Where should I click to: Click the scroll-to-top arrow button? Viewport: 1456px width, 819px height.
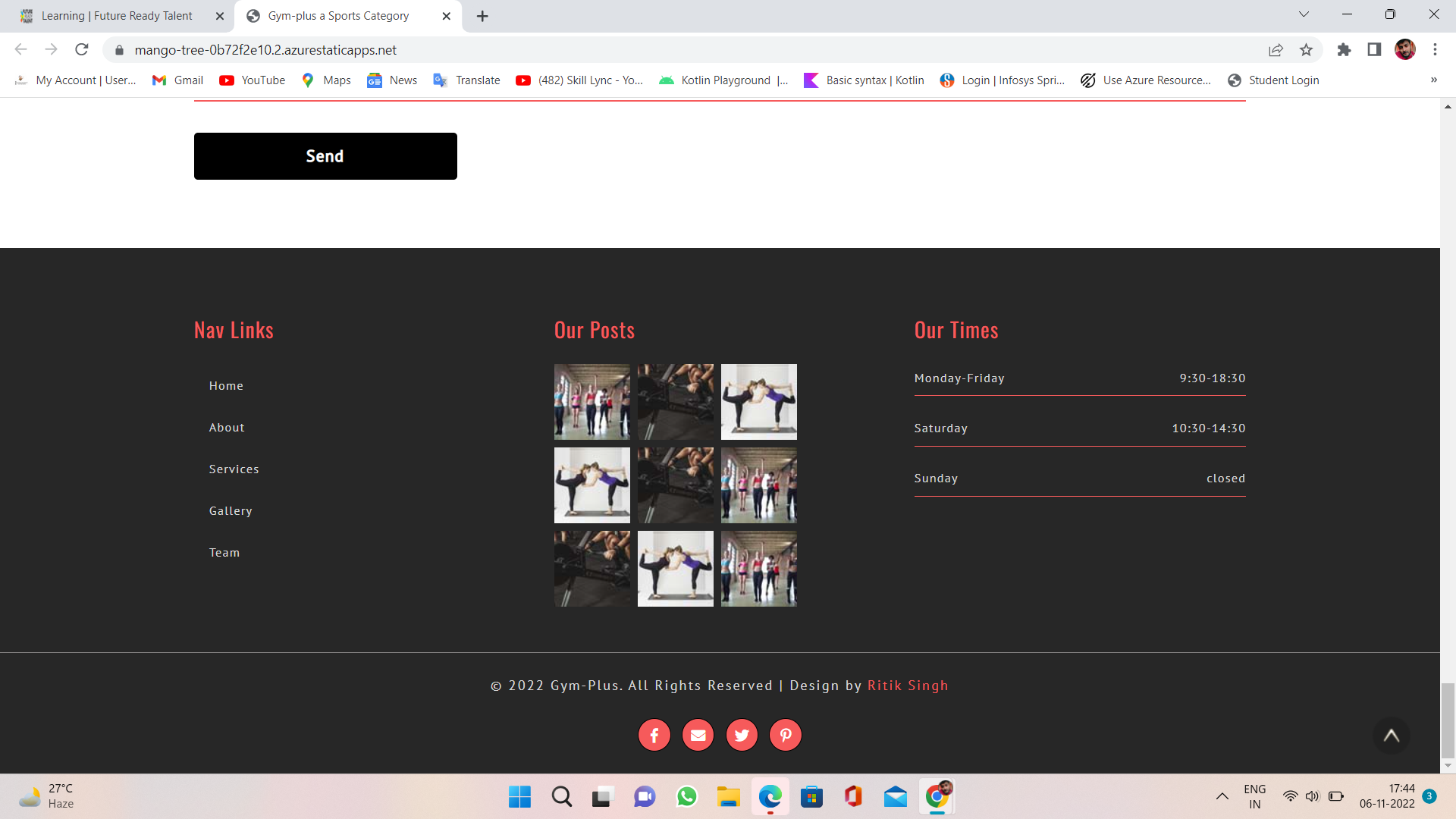tap(1391, 736)
